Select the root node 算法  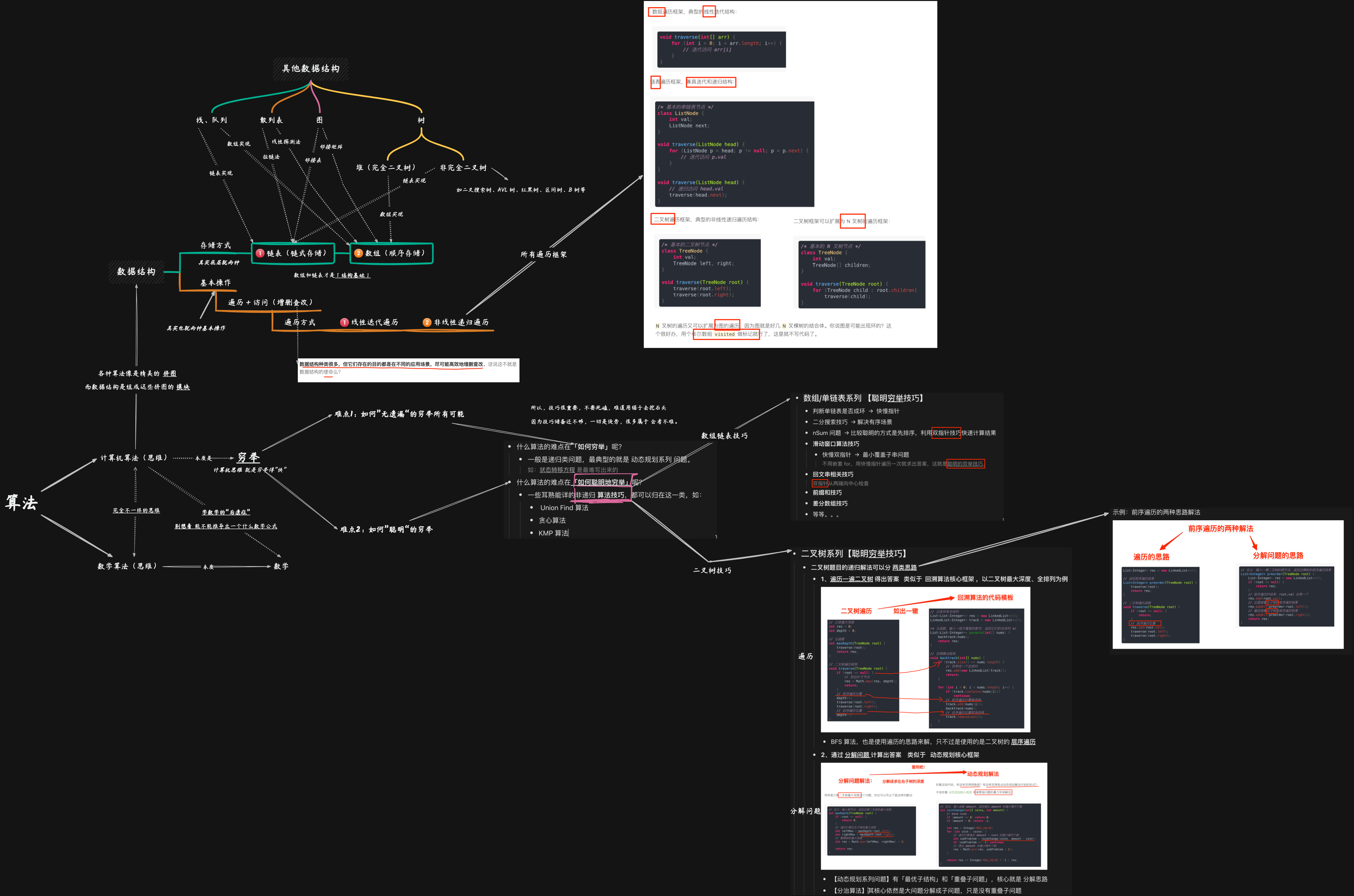pos(22,503)
